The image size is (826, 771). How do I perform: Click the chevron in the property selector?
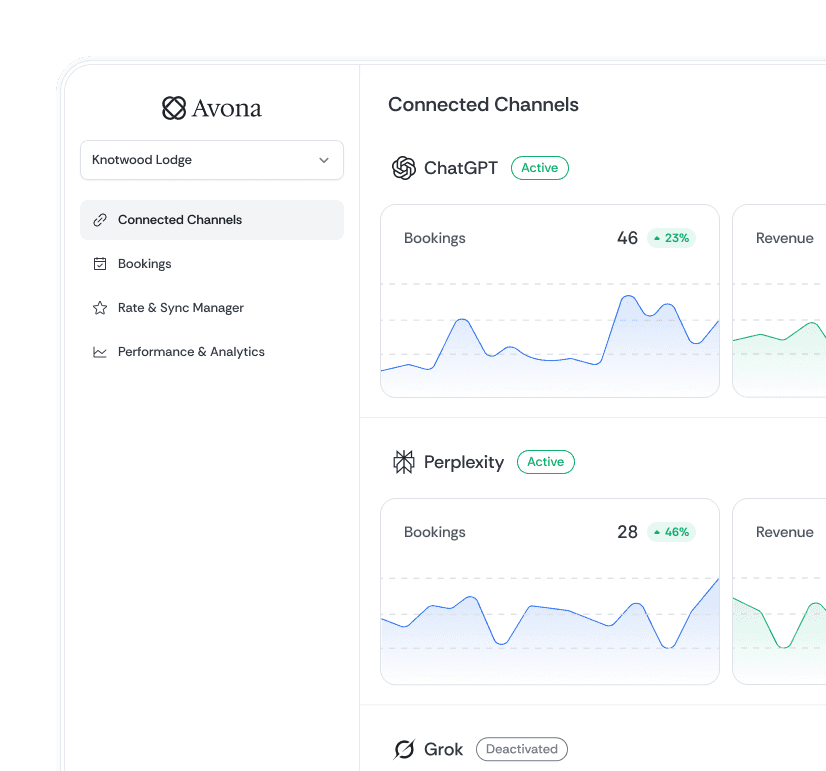click(324, 160)
